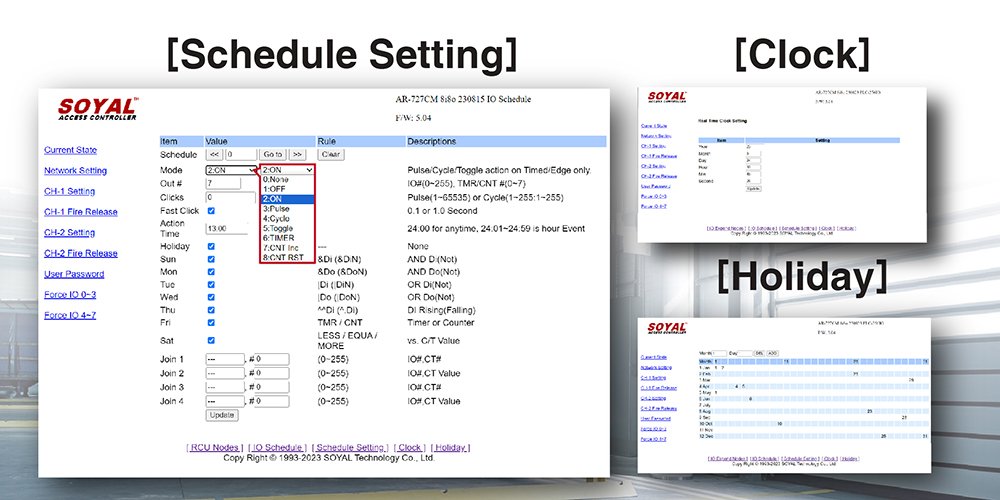Viewport: 1000px width, 500px height.
Task: Go to previous schedule with << button
Action: click(215, 155)
